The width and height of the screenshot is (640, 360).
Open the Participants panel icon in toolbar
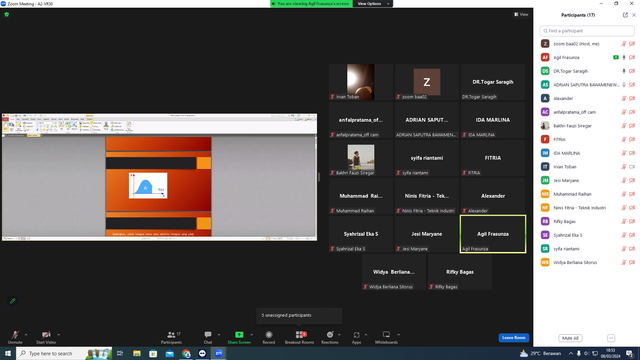(x=171, y=335)
